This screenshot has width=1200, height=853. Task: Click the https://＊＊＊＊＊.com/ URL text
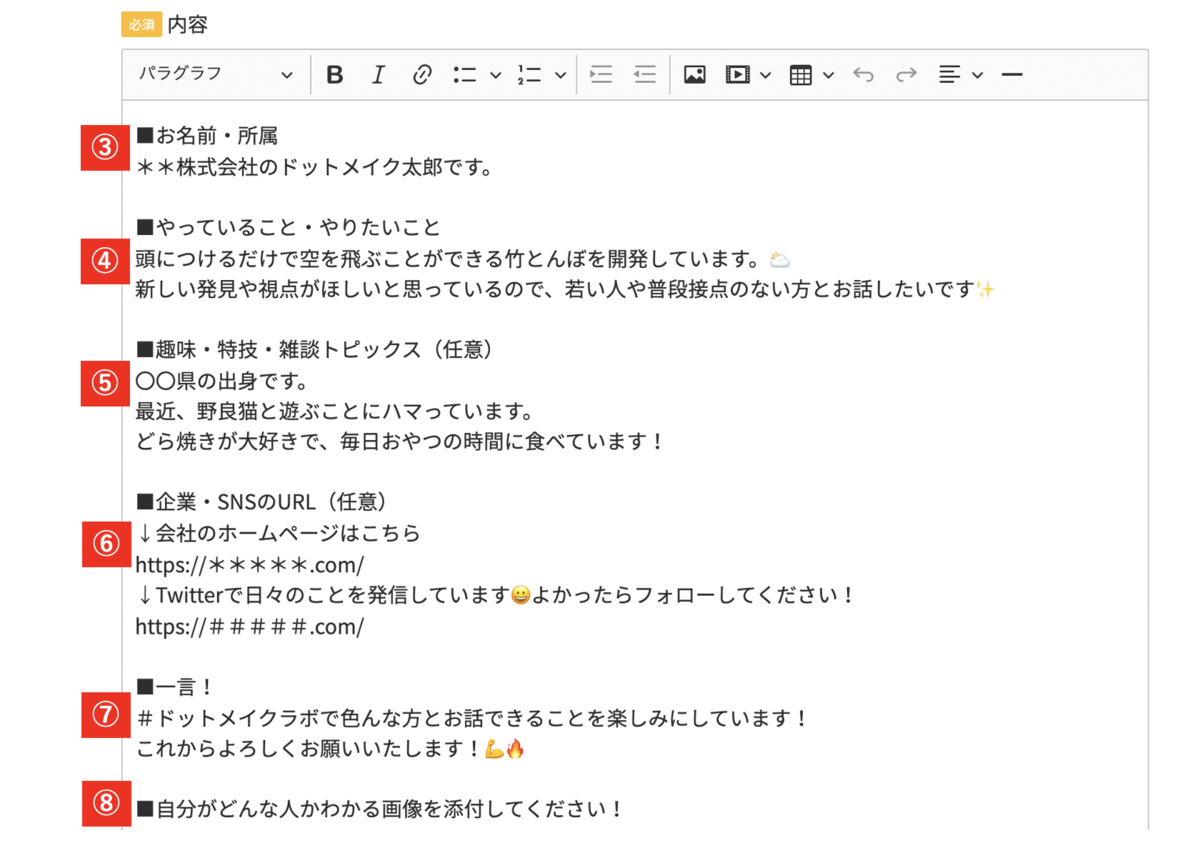coord(250,566)
